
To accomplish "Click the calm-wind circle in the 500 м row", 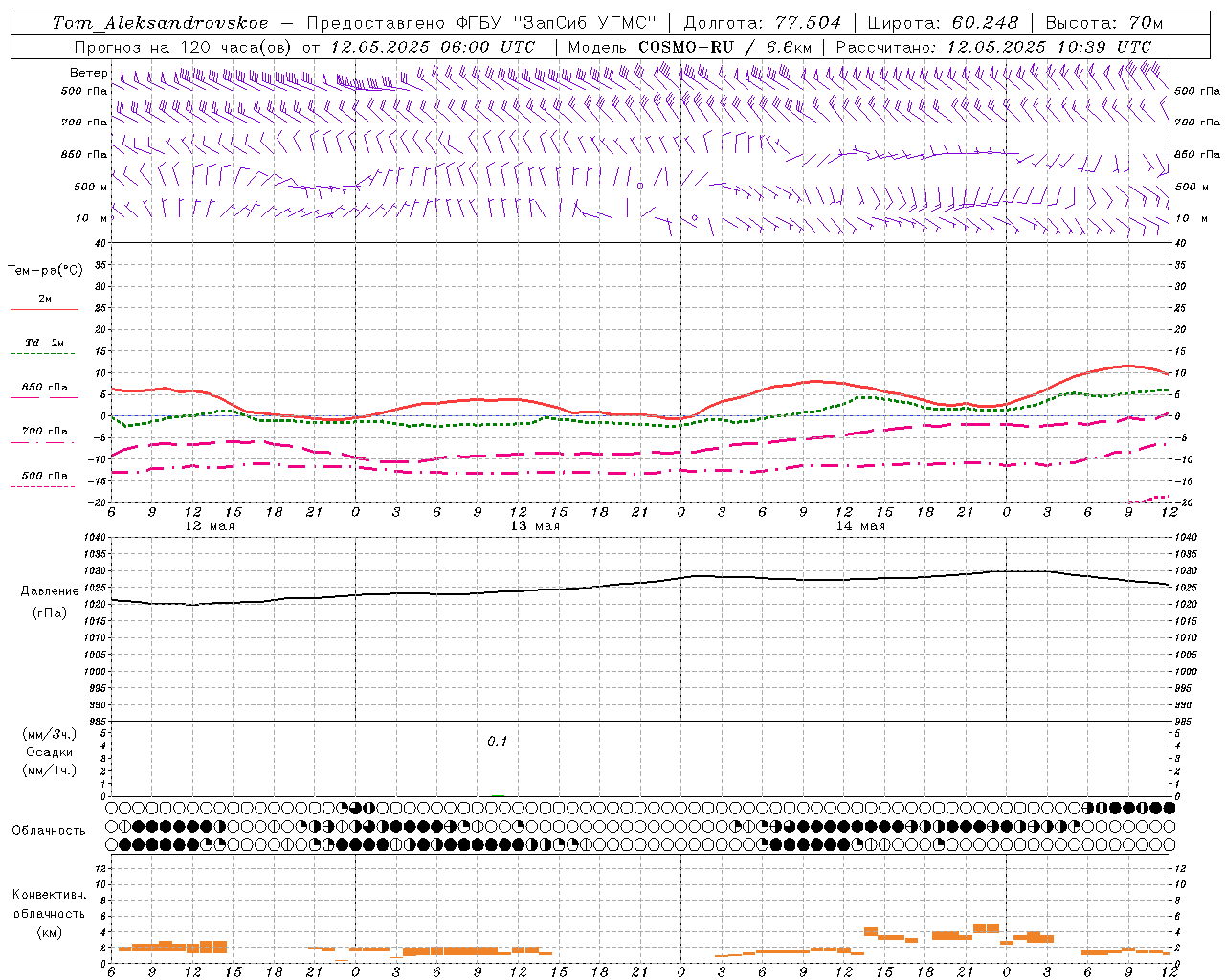I will click(x=640, y=186).
